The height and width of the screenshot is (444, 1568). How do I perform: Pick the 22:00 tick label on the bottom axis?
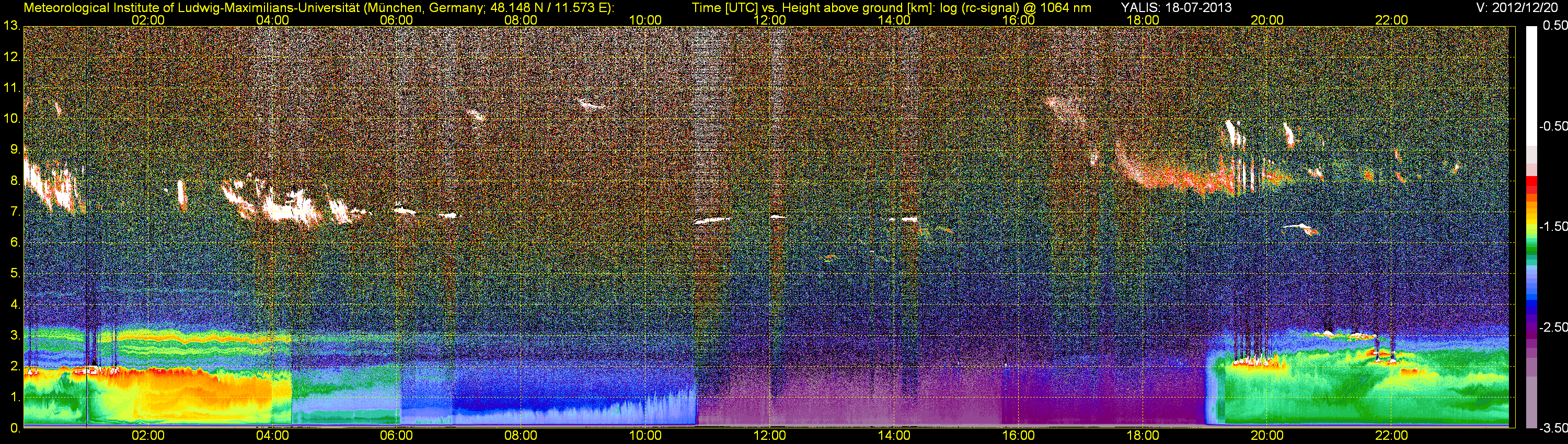click(x=1391, y=436)
